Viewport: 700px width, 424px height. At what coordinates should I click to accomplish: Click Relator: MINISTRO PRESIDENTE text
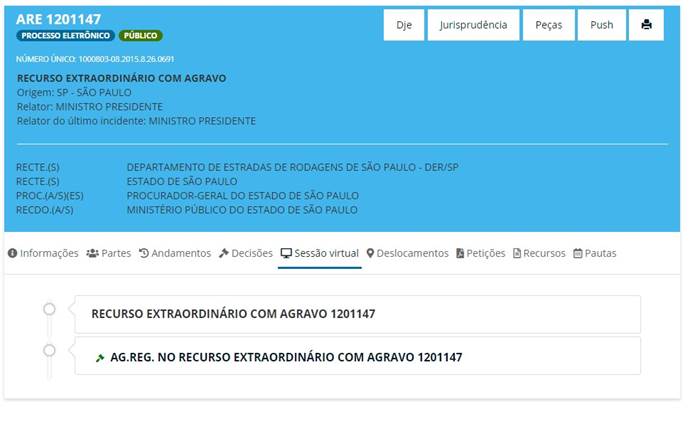[x=90, y=107]
